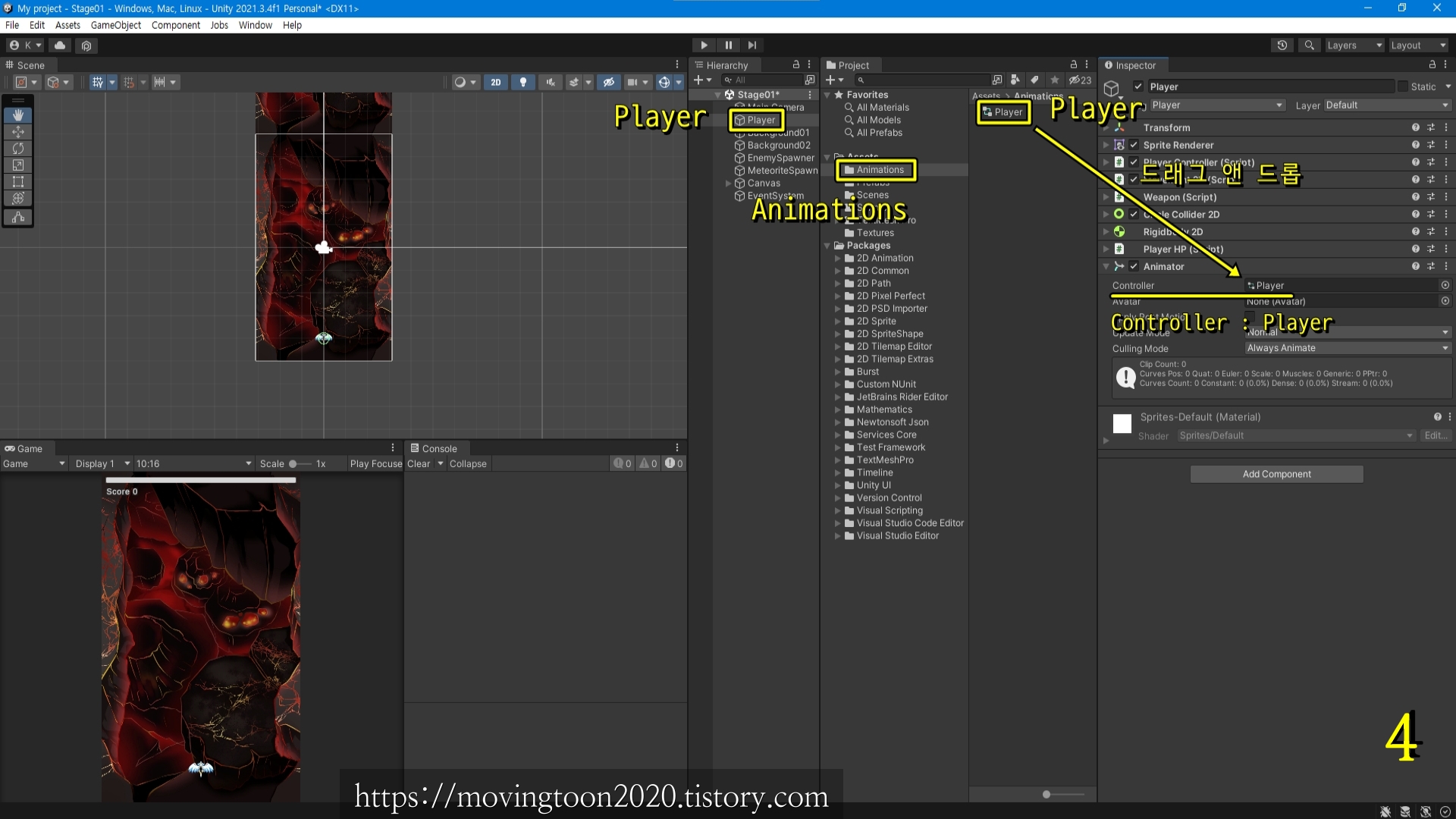Click the Add Component button
Screen dimensions: 1456x819
1276,474
